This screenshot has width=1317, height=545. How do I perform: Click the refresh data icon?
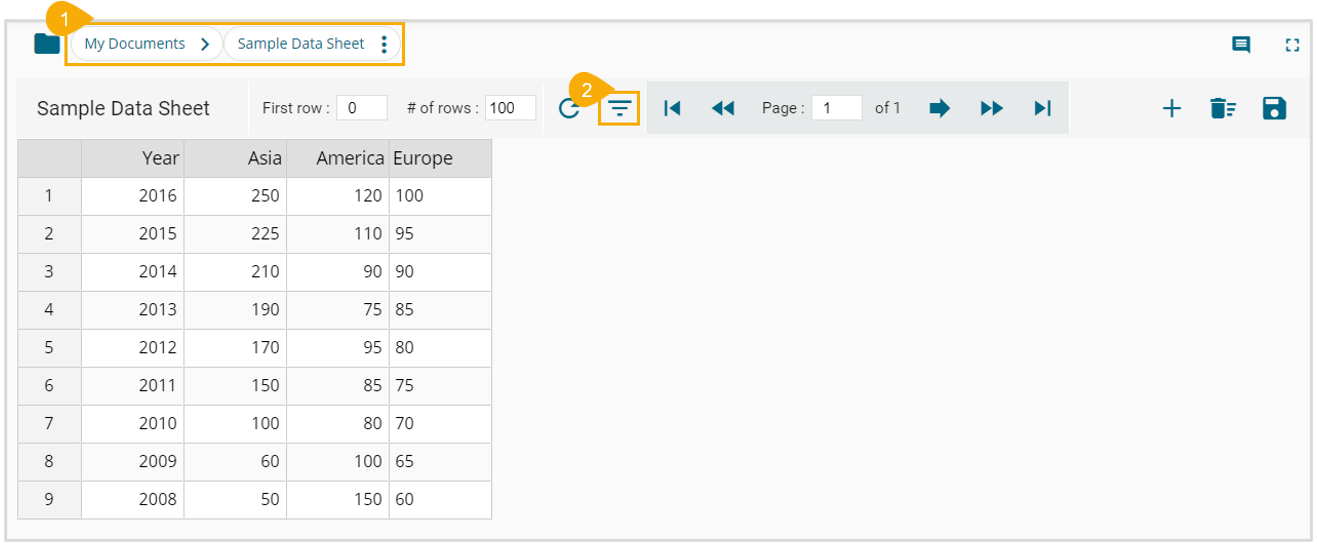click(569, 109)
